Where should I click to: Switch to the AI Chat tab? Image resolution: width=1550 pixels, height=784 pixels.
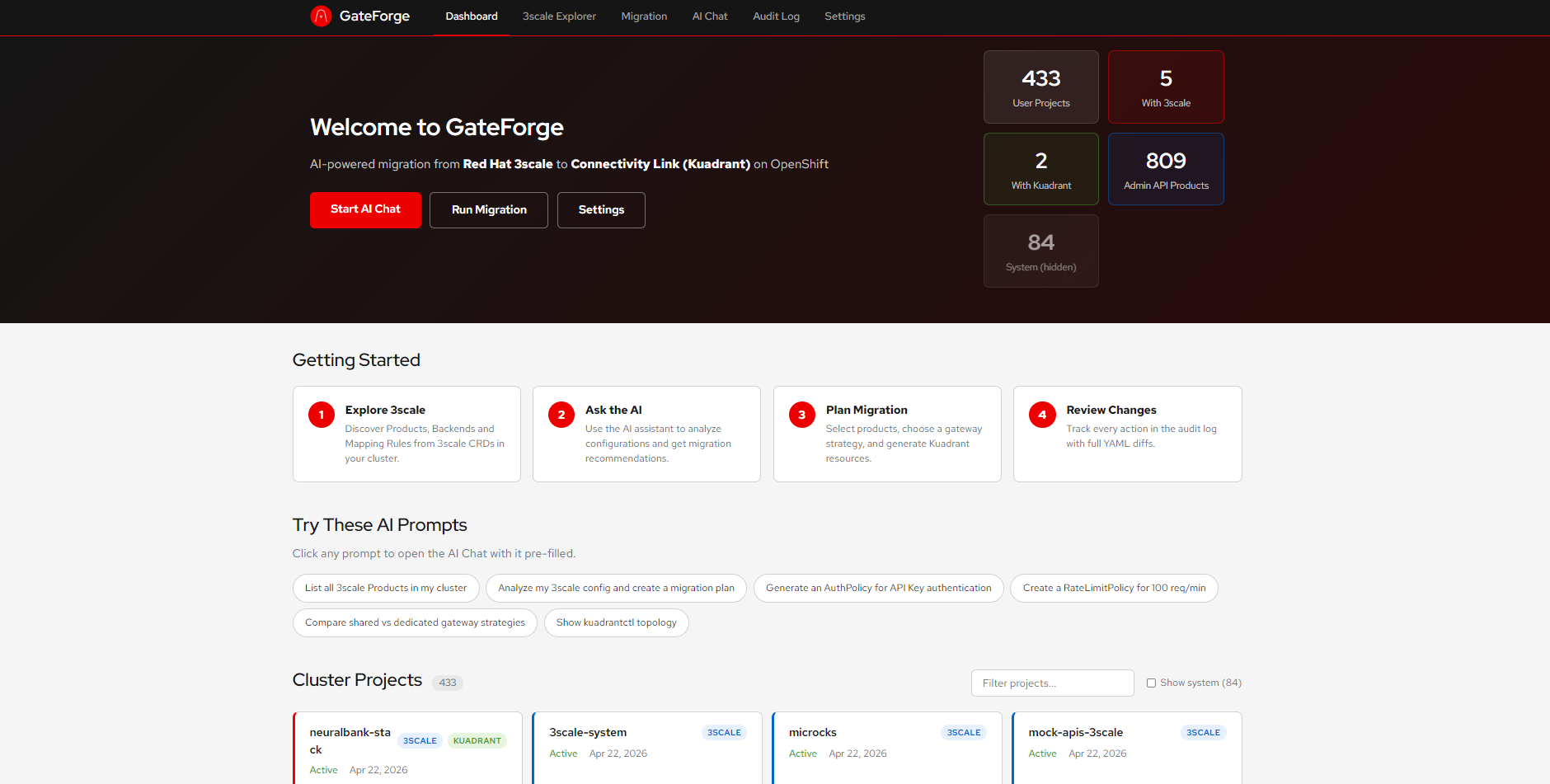pos(710,16)
